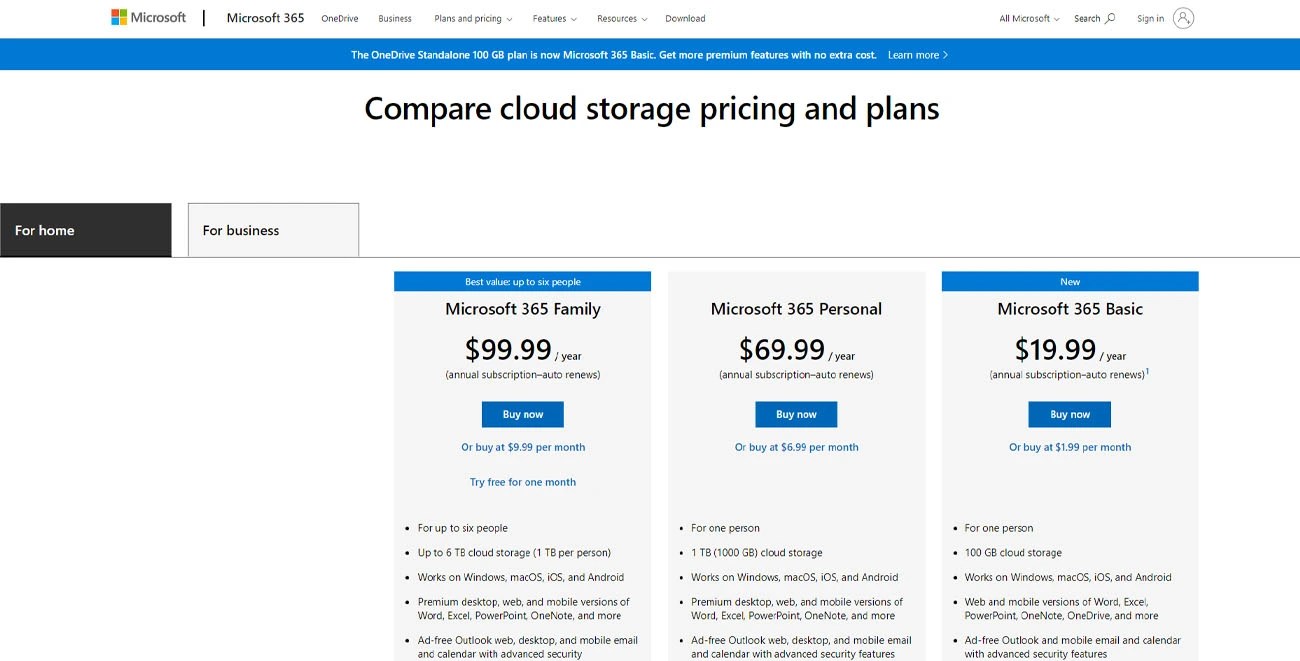Image resolution: width=1300 pixels, height=661 pixels.
Task: Open OneDrive from the navigation bar
Action: (339, 18)
